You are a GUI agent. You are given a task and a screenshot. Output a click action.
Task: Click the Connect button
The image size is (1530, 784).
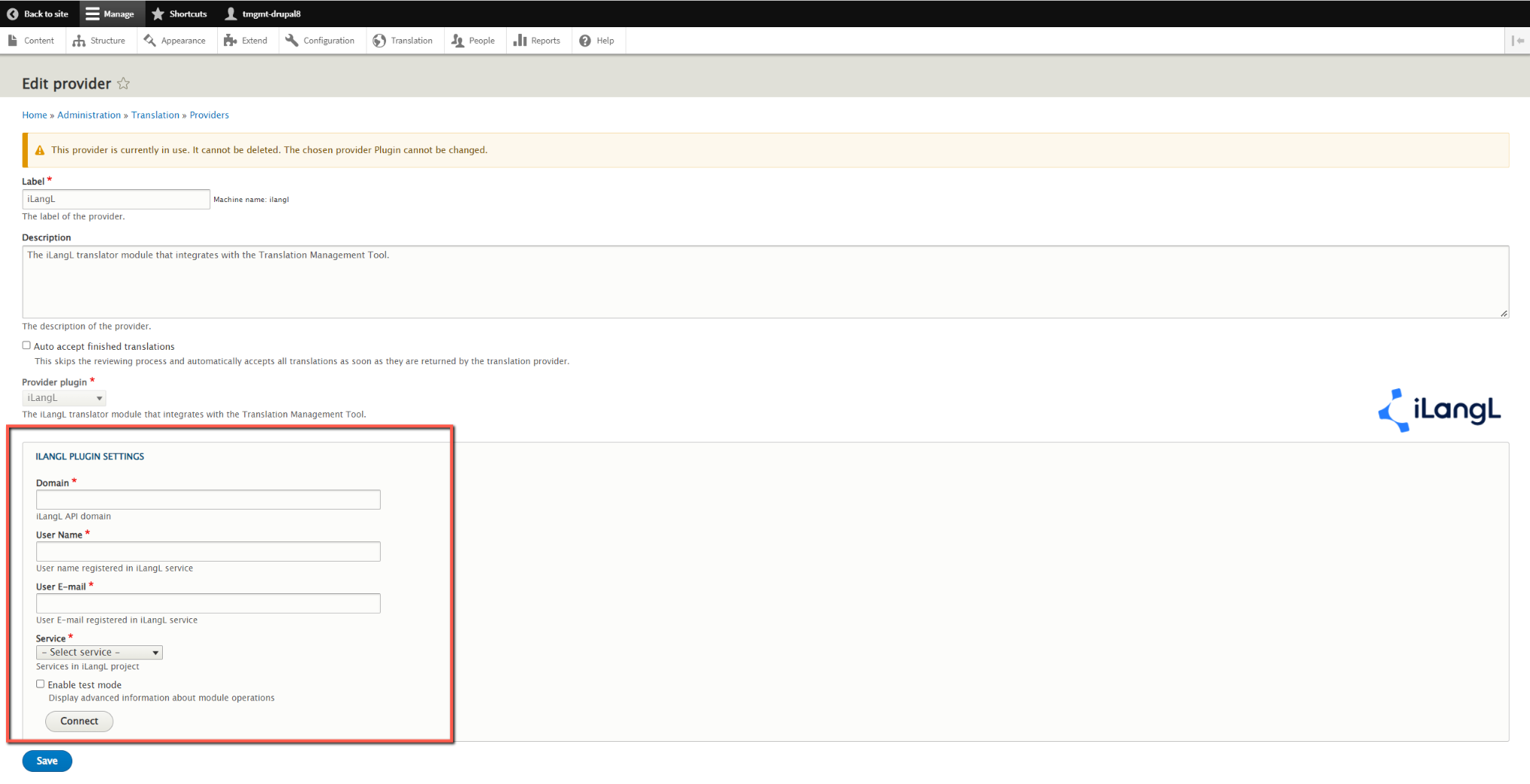pos(79,721)
